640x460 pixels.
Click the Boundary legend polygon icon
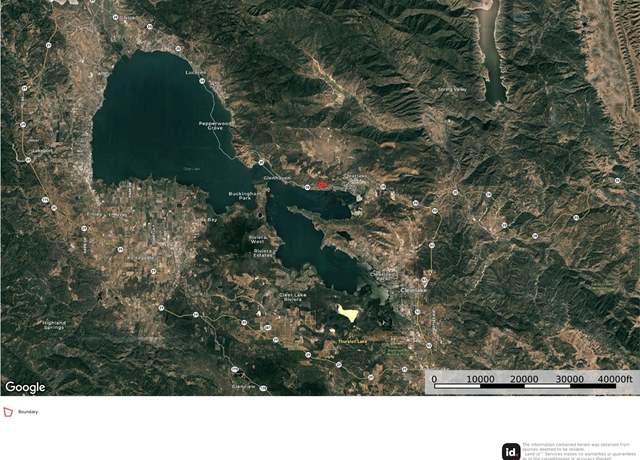[8, 412]
